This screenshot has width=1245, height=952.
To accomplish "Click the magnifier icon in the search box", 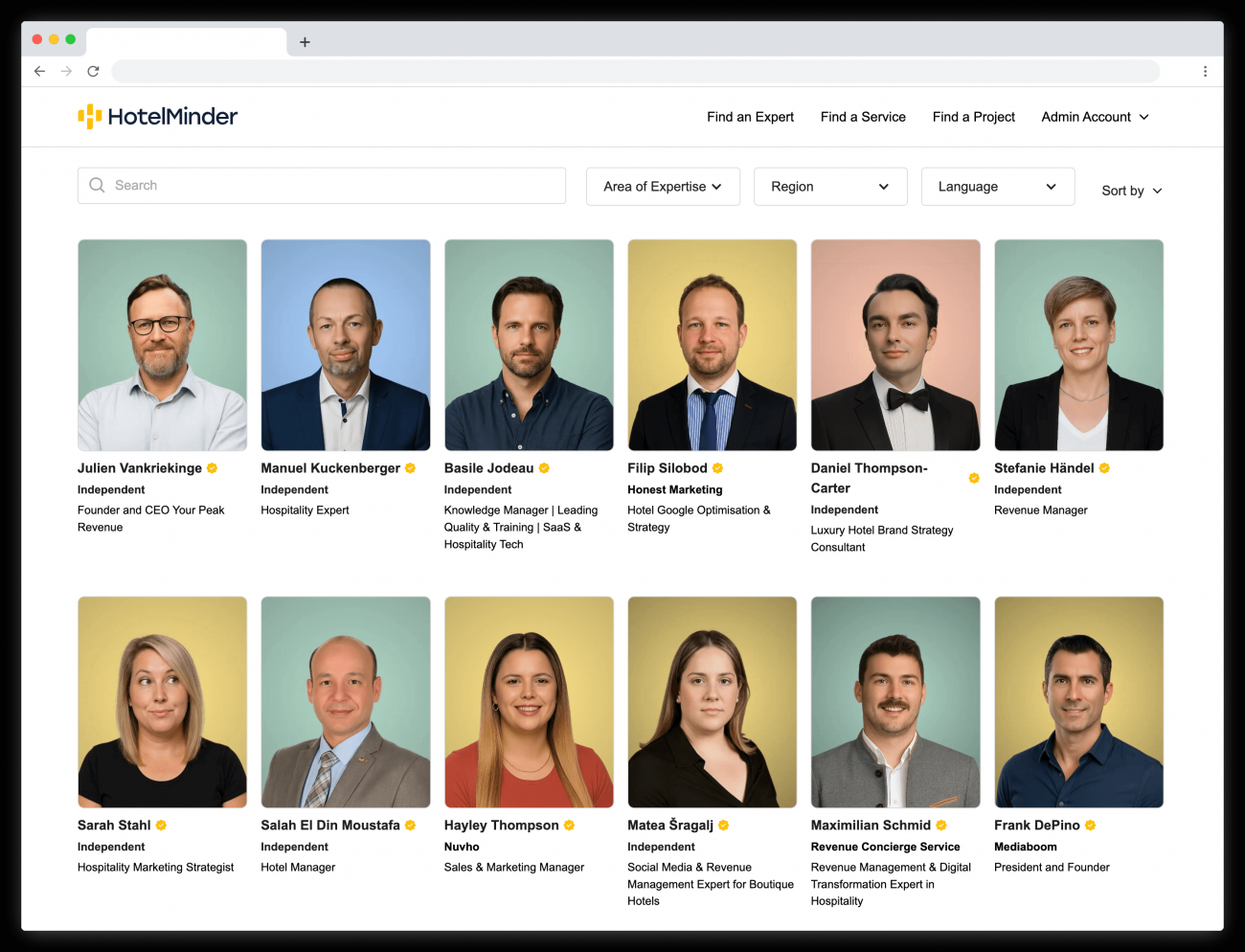I will [97, 186].
